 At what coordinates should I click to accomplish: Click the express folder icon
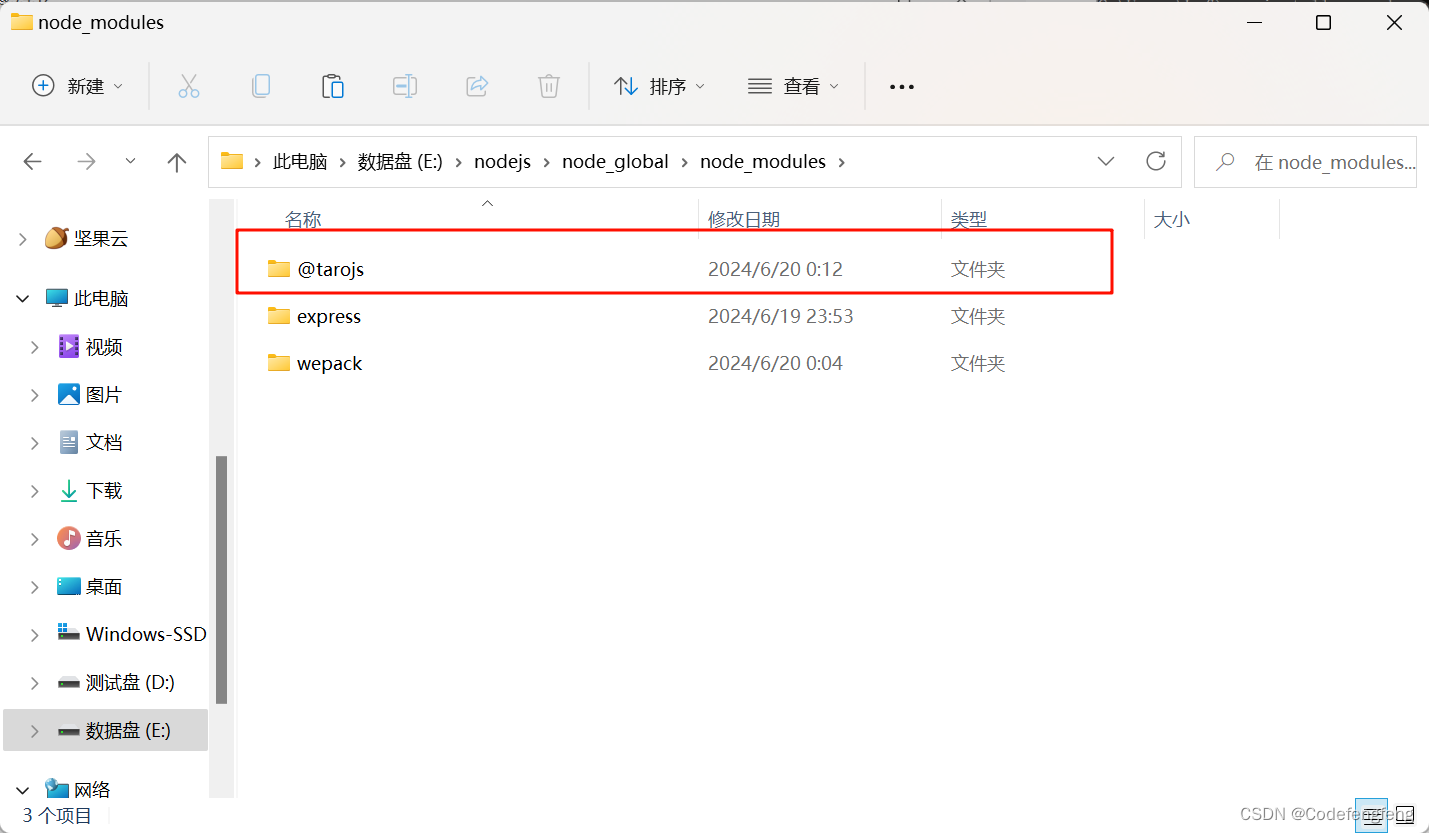(x=279, y=315)
